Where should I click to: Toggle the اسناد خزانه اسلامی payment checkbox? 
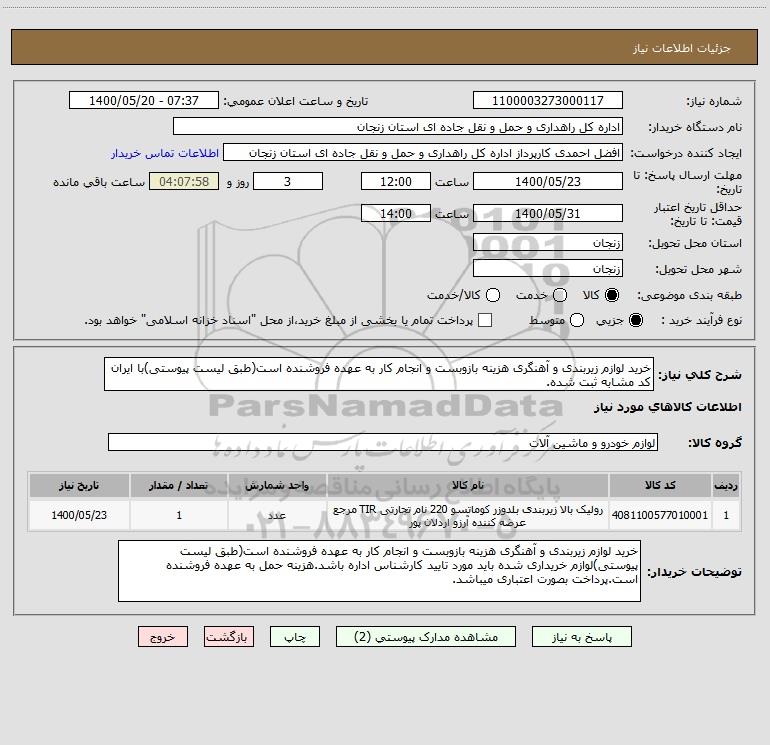(485, 320)
